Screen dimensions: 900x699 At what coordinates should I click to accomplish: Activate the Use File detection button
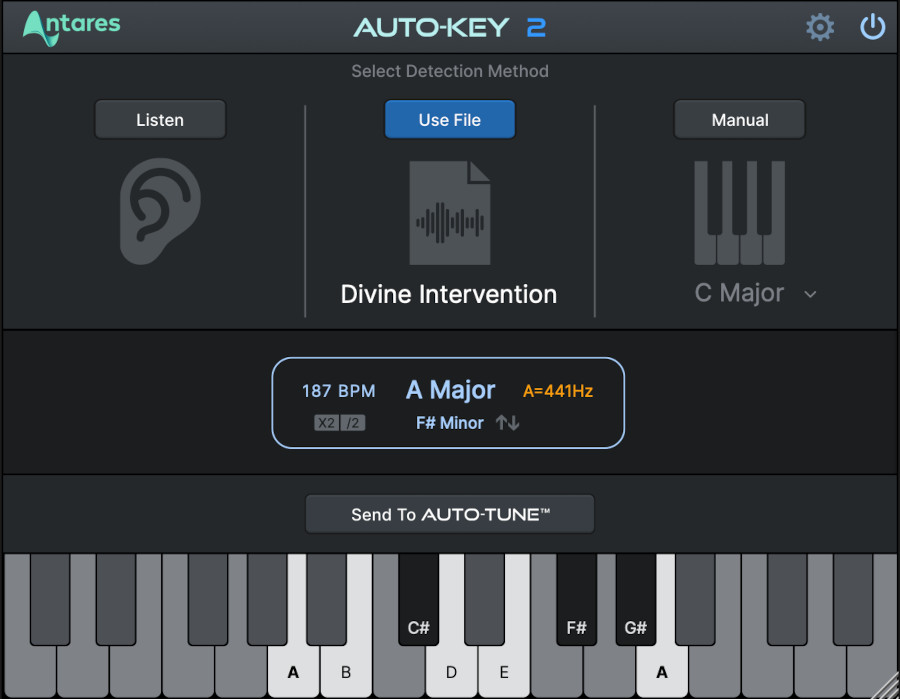point(449,118)
